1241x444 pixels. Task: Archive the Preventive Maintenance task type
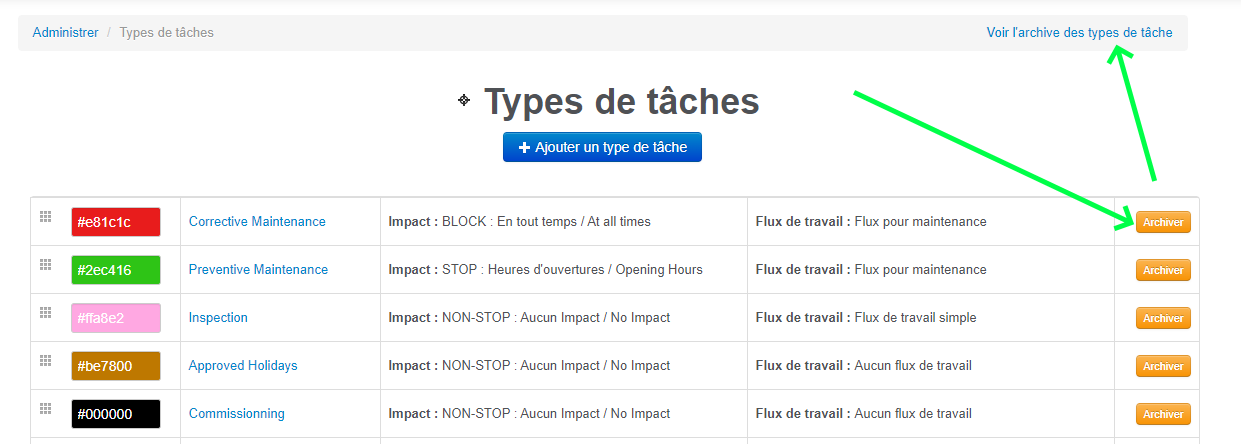(1163, 270)
